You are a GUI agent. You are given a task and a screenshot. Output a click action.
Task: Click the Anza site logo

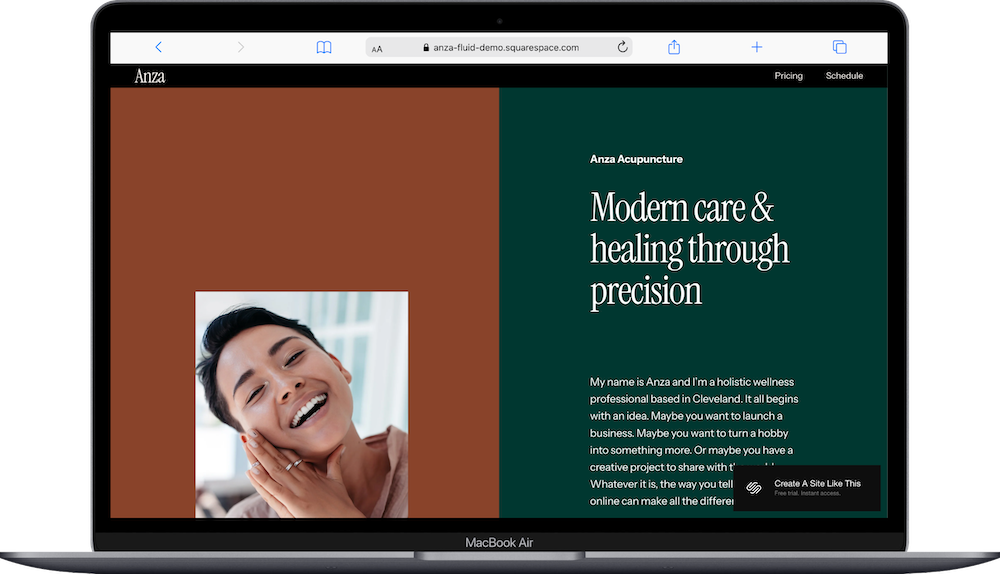point(150,77)
